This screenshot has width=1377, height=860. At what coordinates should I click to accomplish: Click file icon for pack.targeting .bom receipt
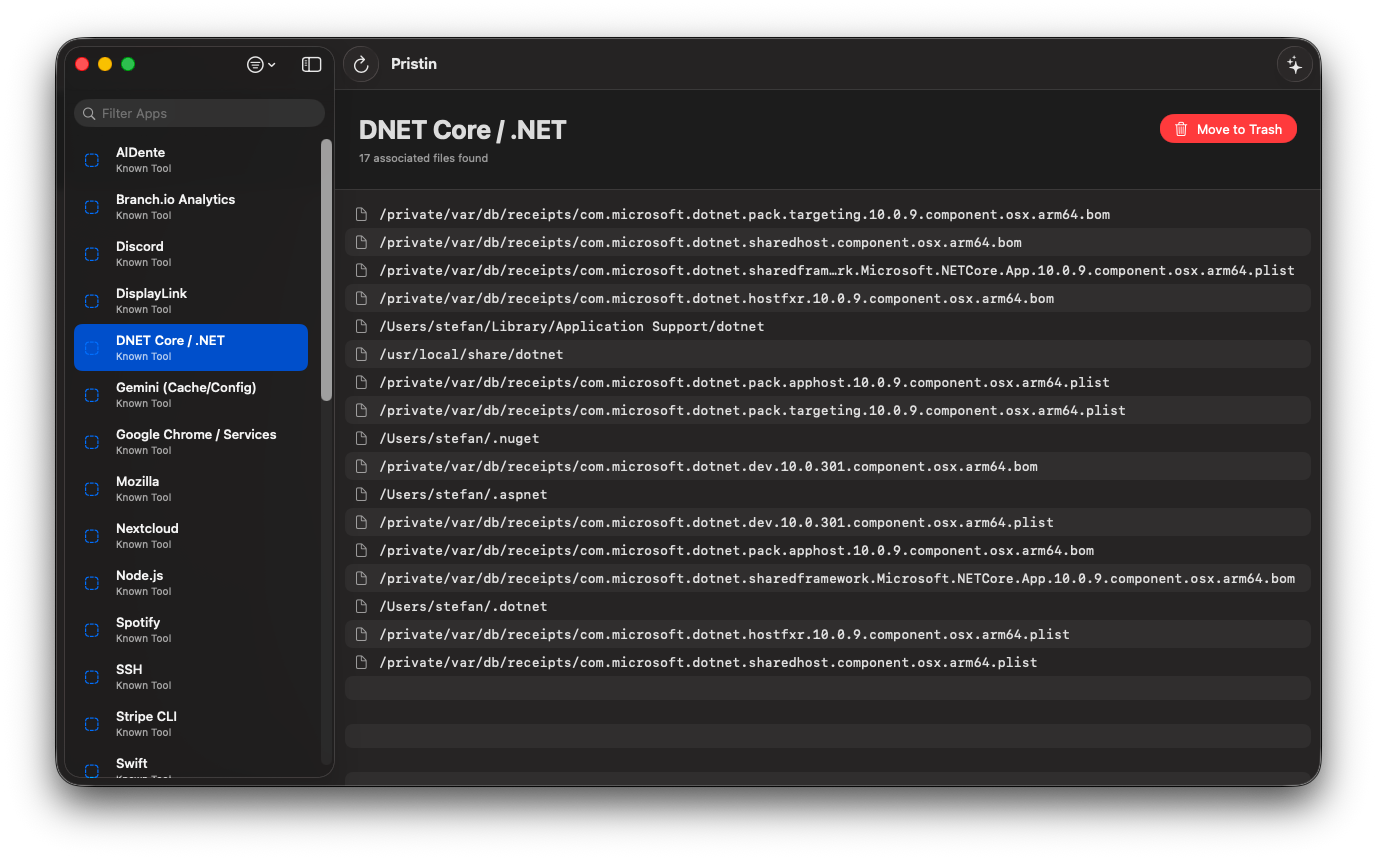(x=362, y=214)
